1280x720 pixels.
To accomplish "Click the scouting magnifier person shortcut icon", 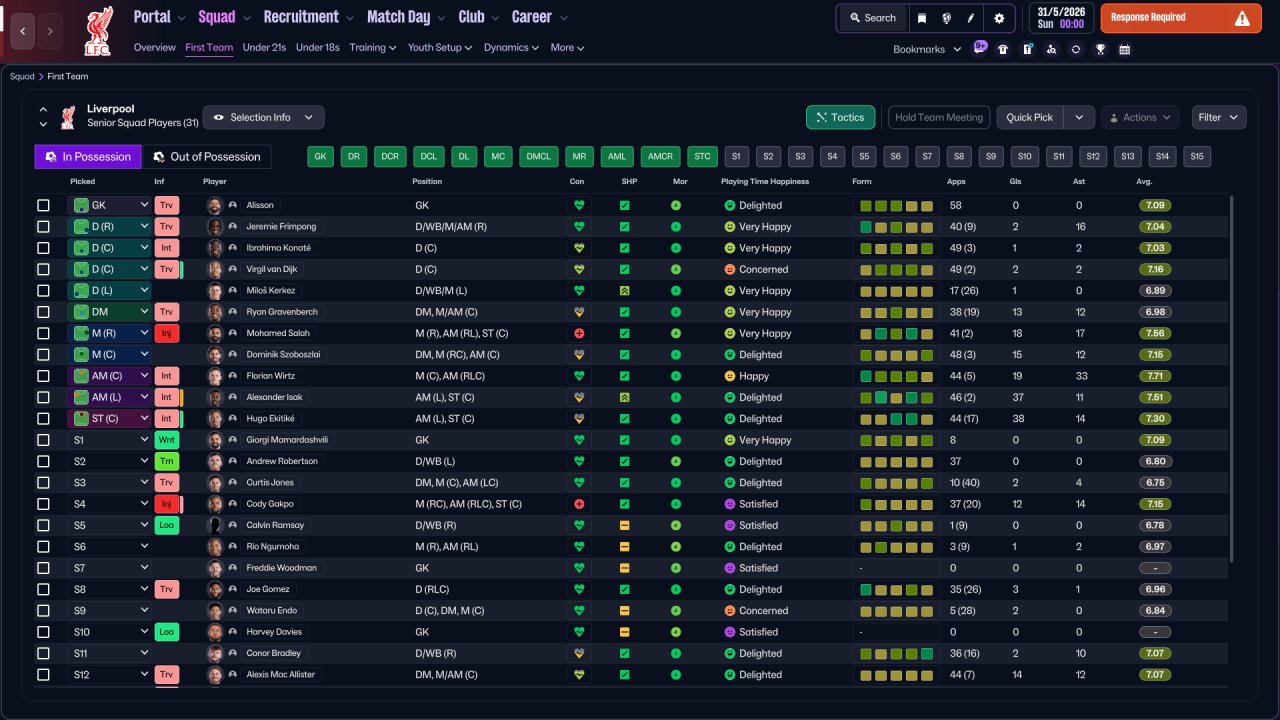I will coord(1051,49).
